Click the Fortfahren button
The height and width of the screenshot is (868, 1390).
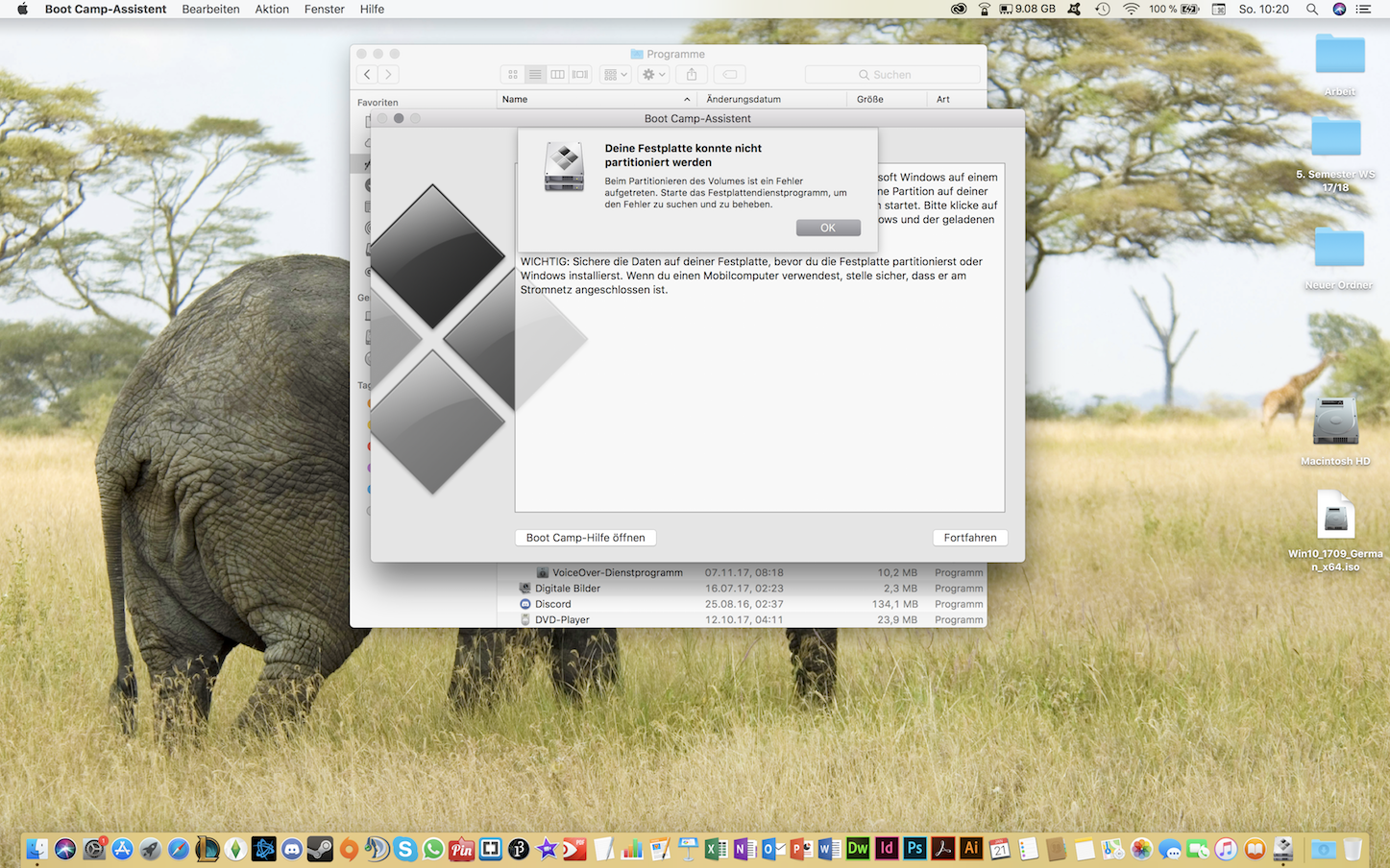969,538
